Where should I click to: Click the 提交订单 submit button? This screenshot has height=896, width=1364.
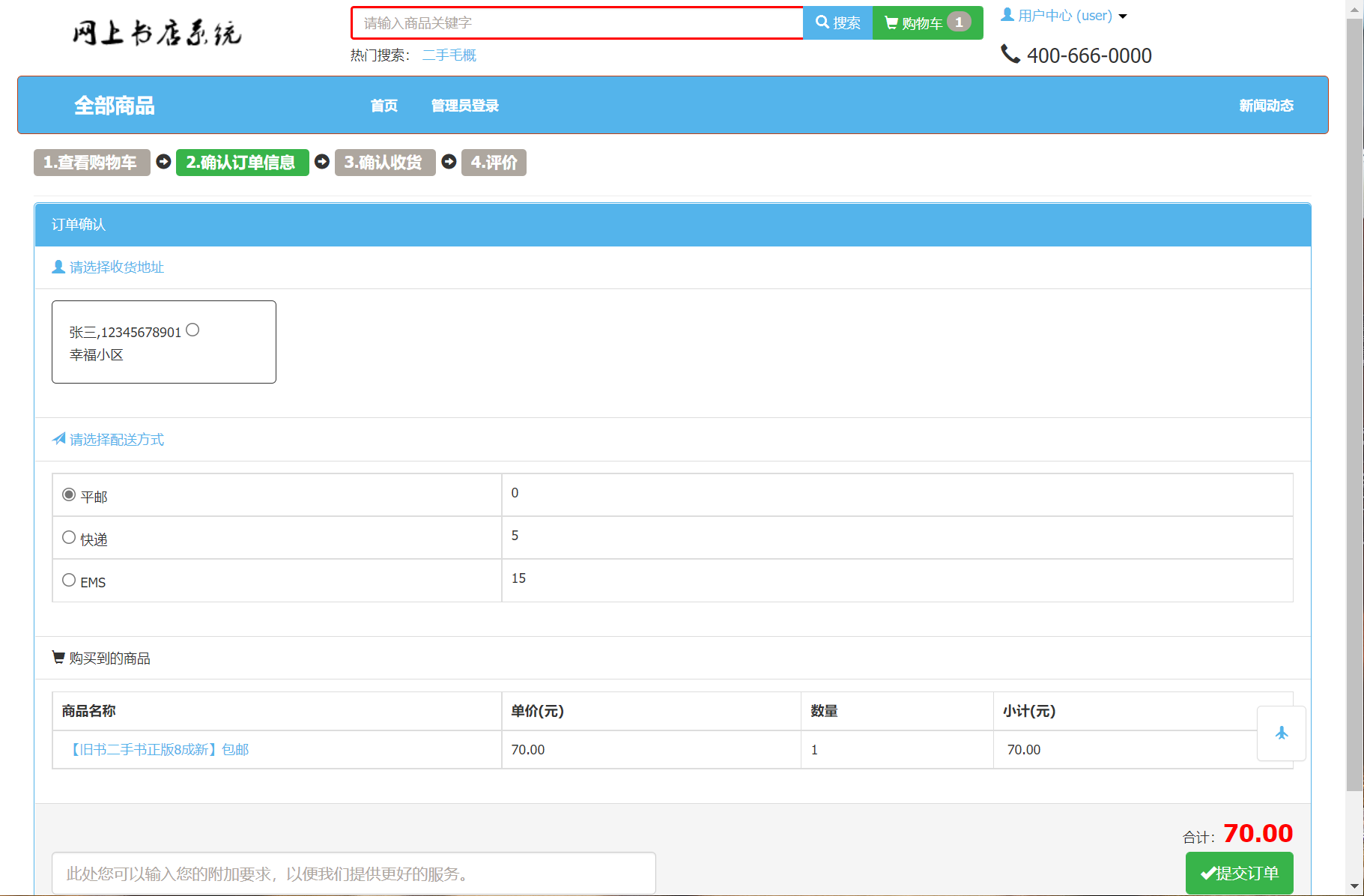click(1239, 873)
